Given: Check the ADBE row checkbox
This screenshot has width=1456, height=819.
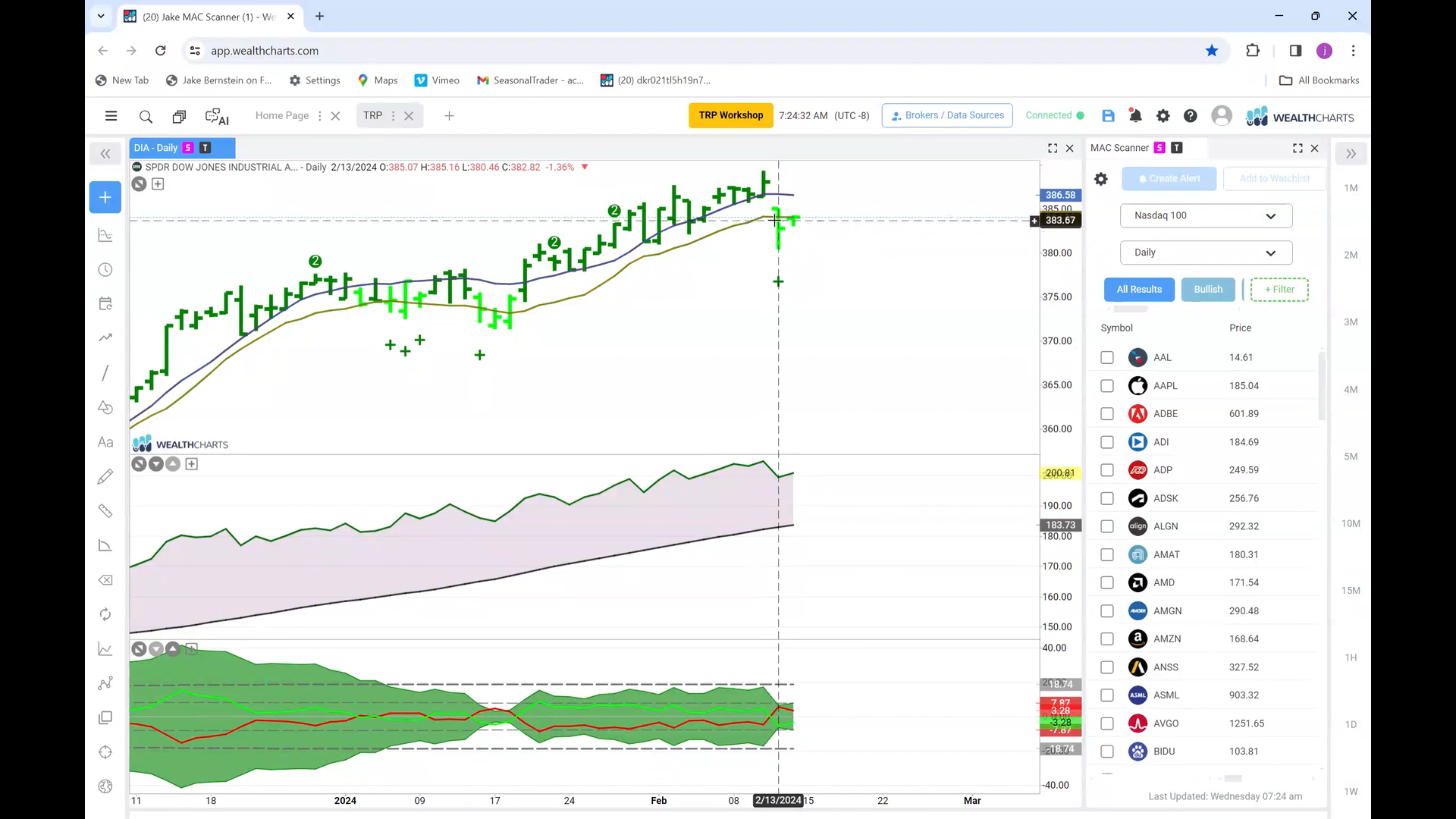Looking at the screenshot, I should (1107, 414).
